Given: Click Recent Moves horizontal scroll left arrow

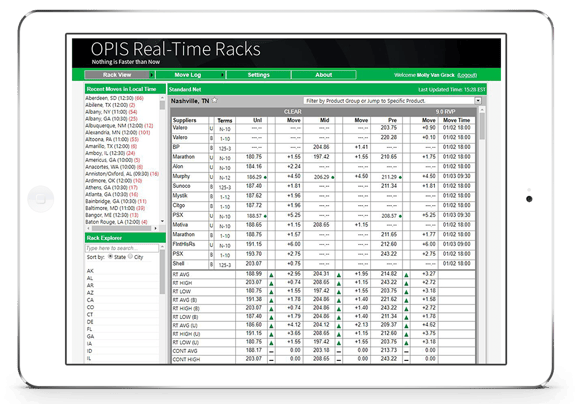Looking at the screenshot, I should pyautogui.click(x=88, y=228).
